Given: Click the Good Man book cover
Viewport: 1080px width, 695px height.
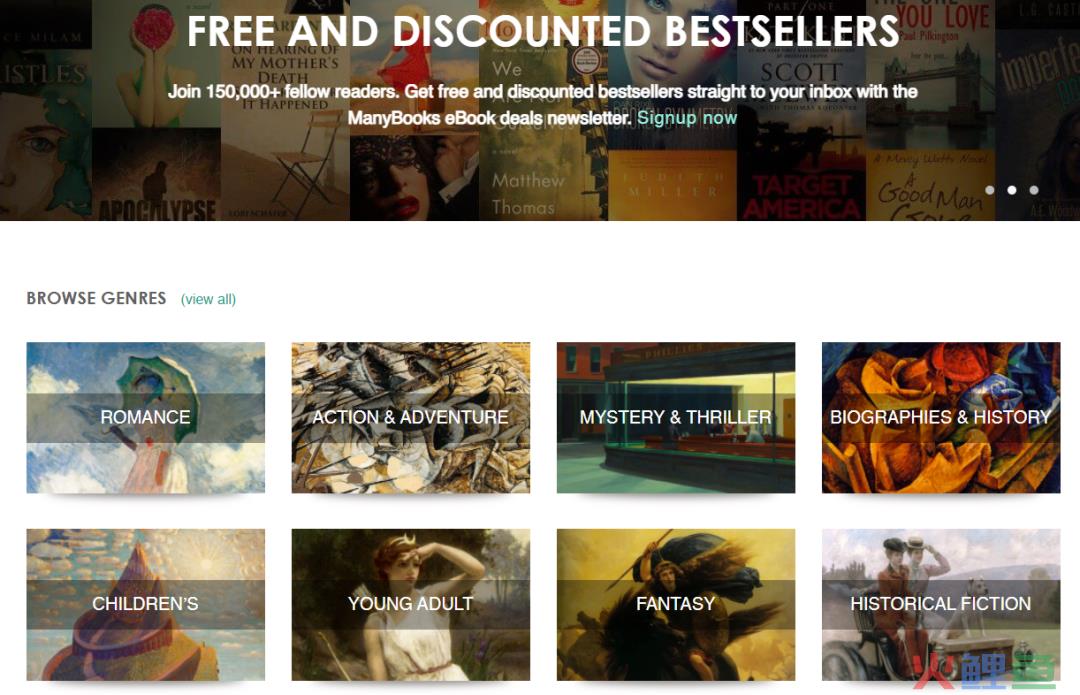Looking at the screenshot, I should click(930, 185).
